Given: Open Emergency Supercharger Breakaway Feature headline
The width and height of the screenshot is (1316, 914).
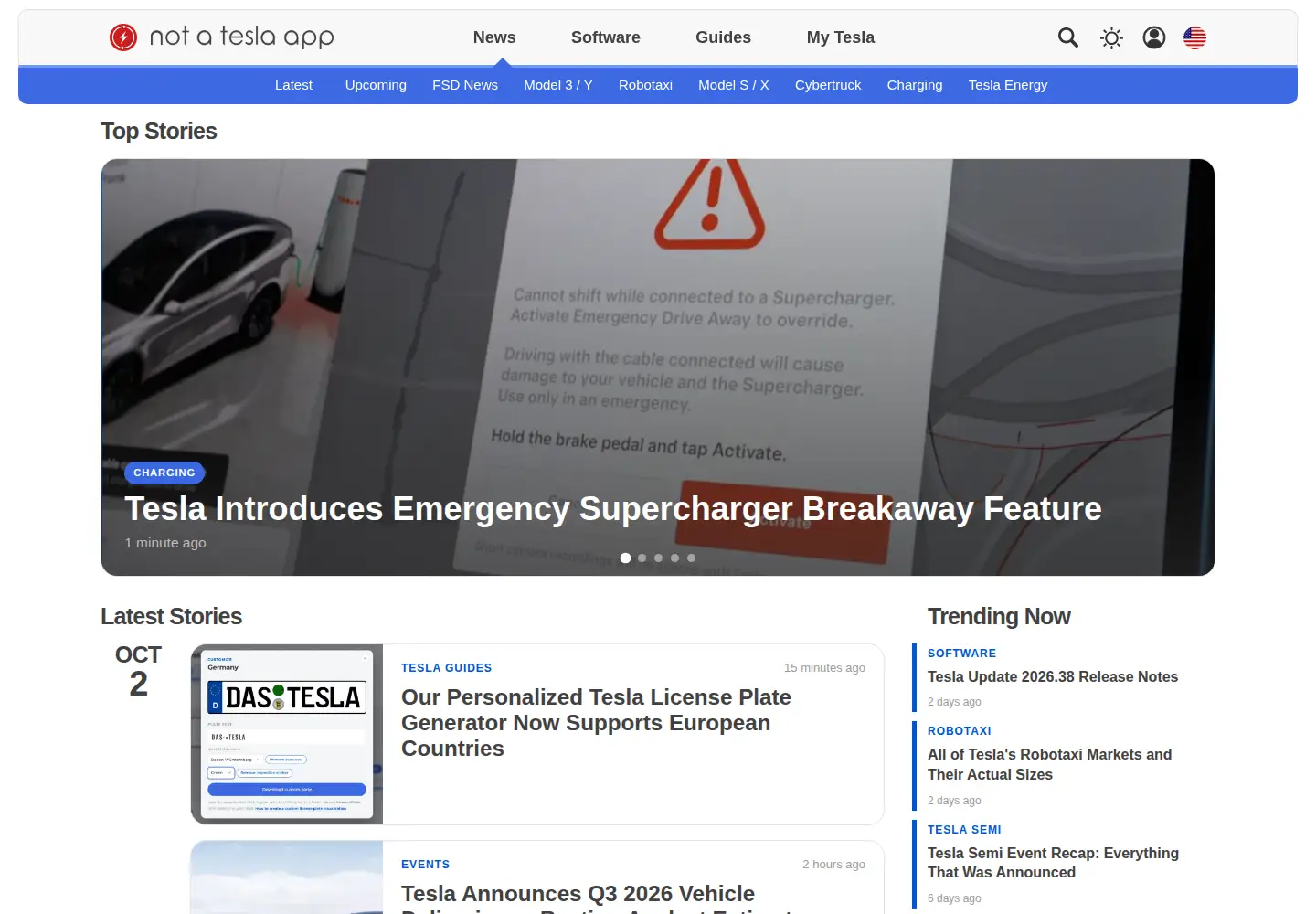Looking at the screenshot, I should 613,508.
